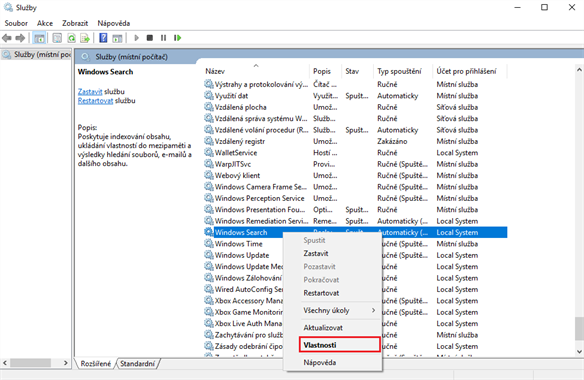The image size is (584, 380).
Task: Sort by Typ spouštění column header
Action: pyautogui.click(x=403, y=71)
